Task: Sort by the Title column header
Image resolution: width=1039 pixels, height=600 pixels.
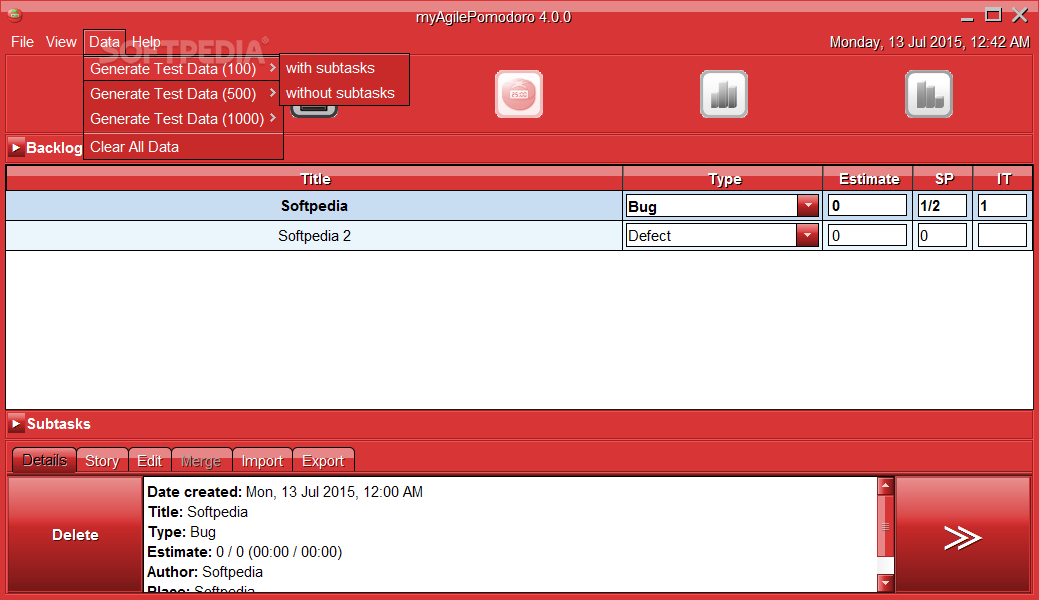Action: [315, 179]
